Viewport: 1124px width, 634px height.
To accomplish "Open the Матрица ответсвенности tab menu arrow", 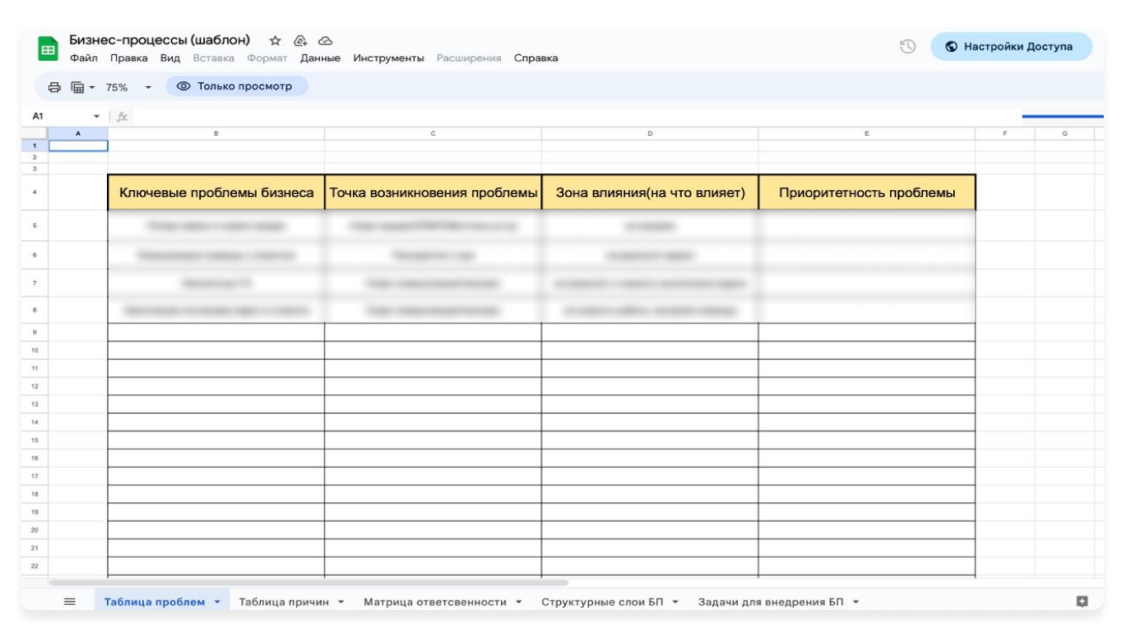I will tap(519, 602).
